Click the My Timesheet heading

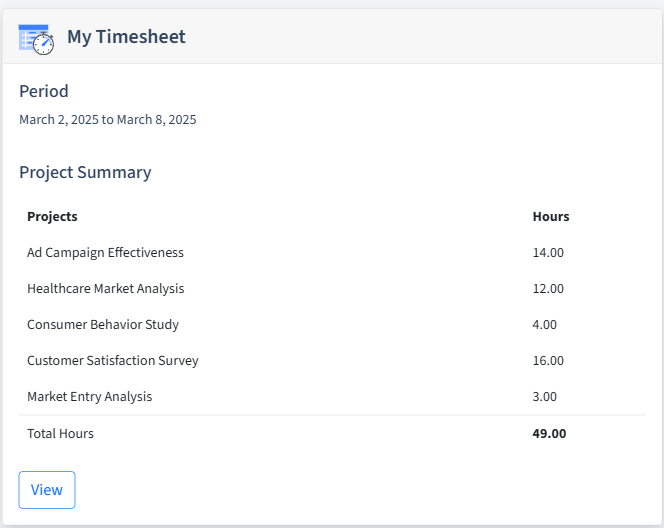126,36
